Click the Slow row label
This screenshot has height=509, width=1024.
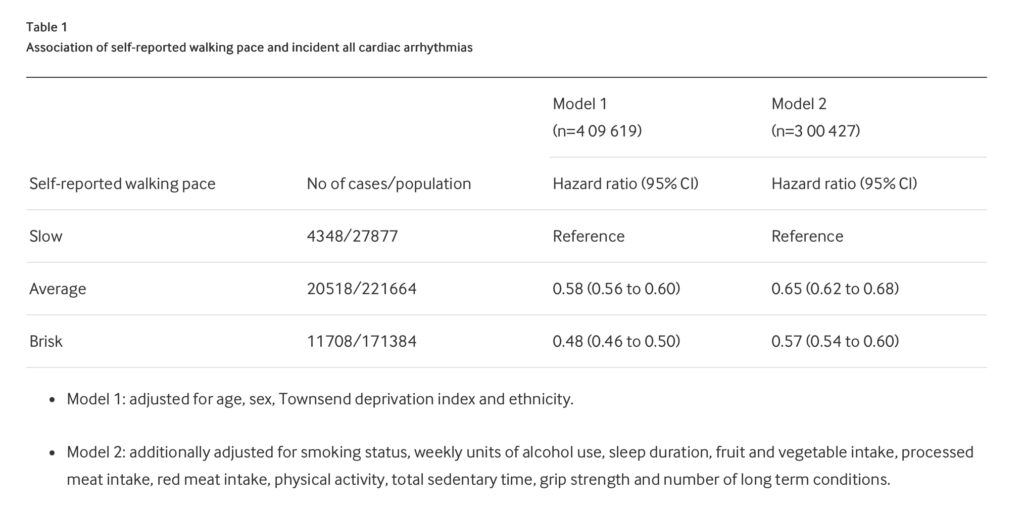[46, 236]
